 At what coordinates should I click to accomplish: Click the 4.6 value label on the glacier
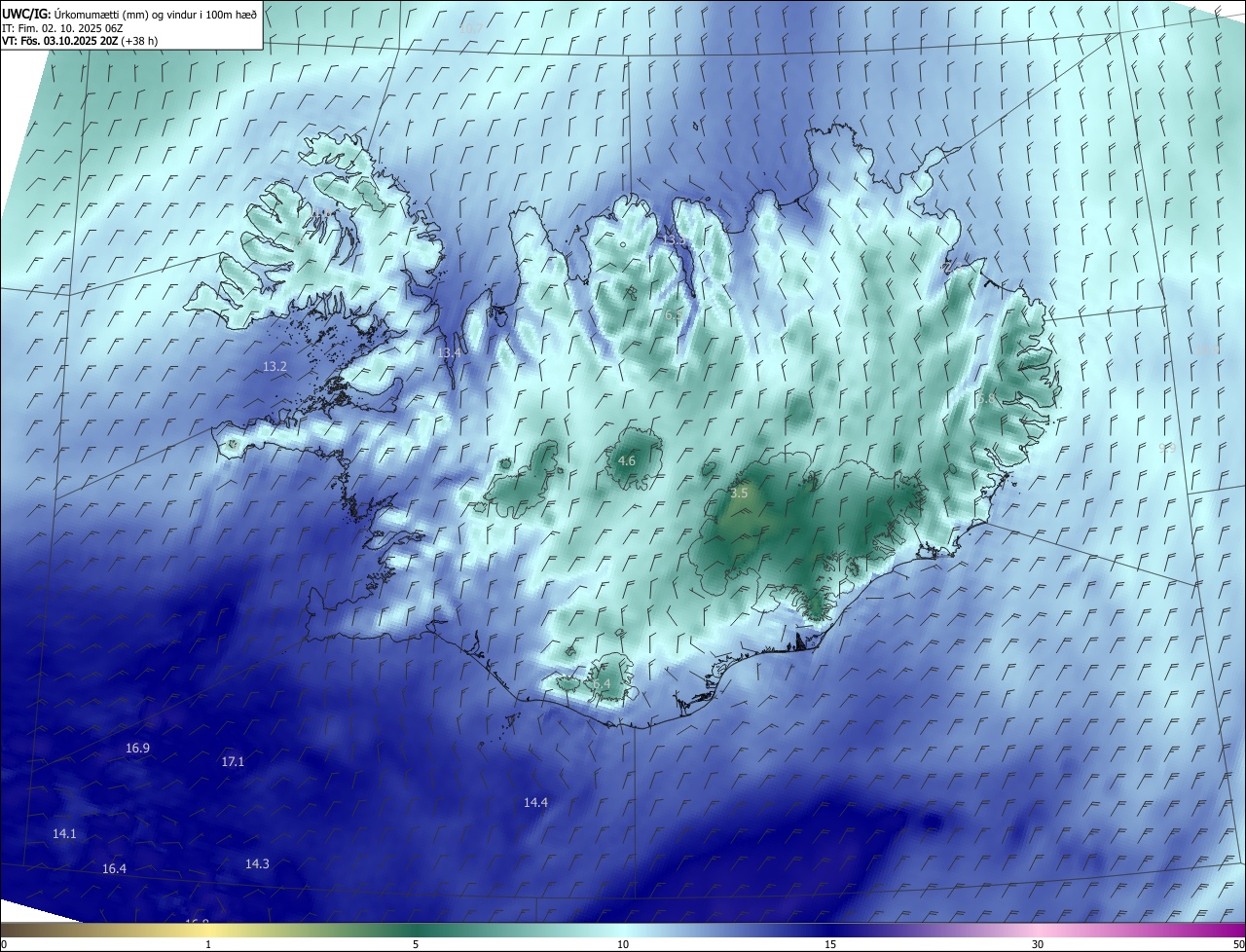click(627, 461)
